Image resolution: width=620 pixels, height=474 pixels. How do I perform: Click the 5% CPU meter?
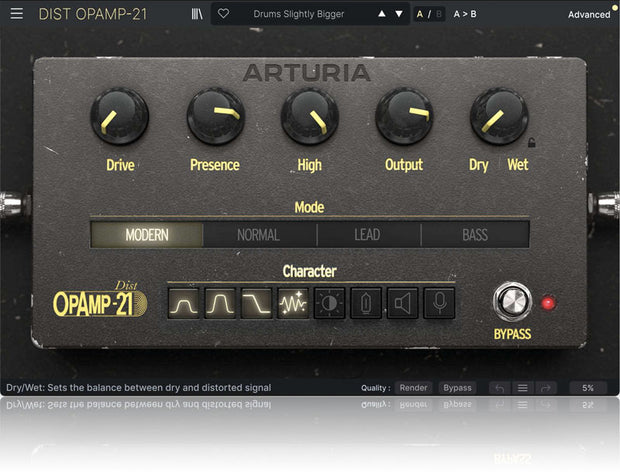(588, 388)
